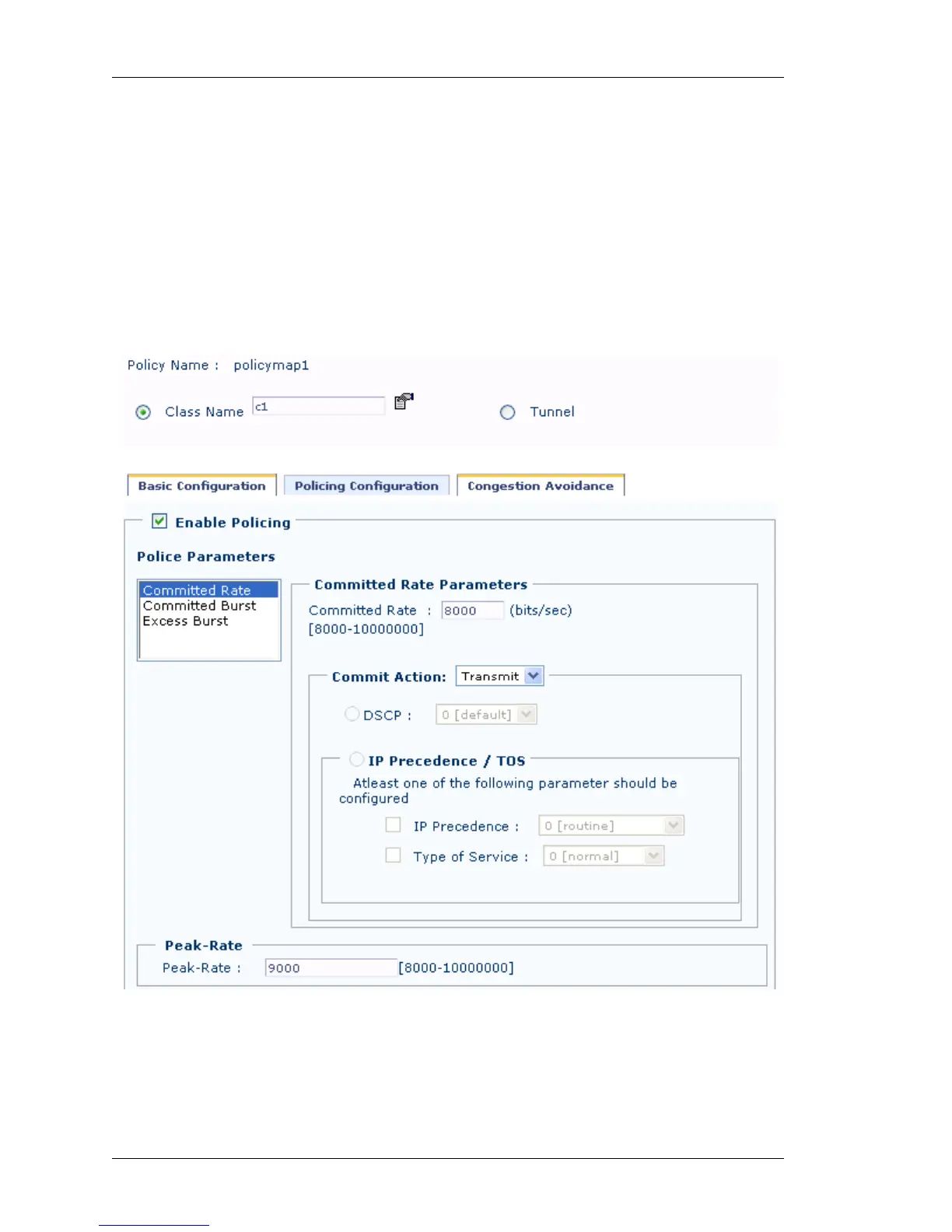The width and height of the screenshot is (952, 1232).
Task: Click the policymap1 policy name text
Action: [271, 365]
